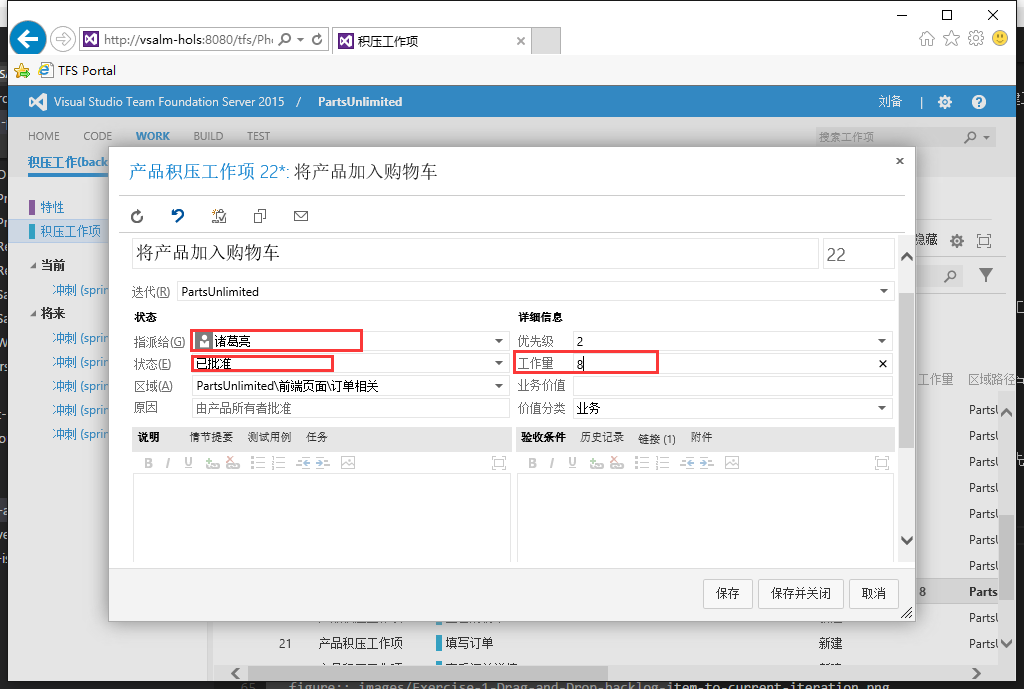Open the 迭代 PartsUnlimited dropdown
This screenshot has width=1024, height=689.
(884, 291)
